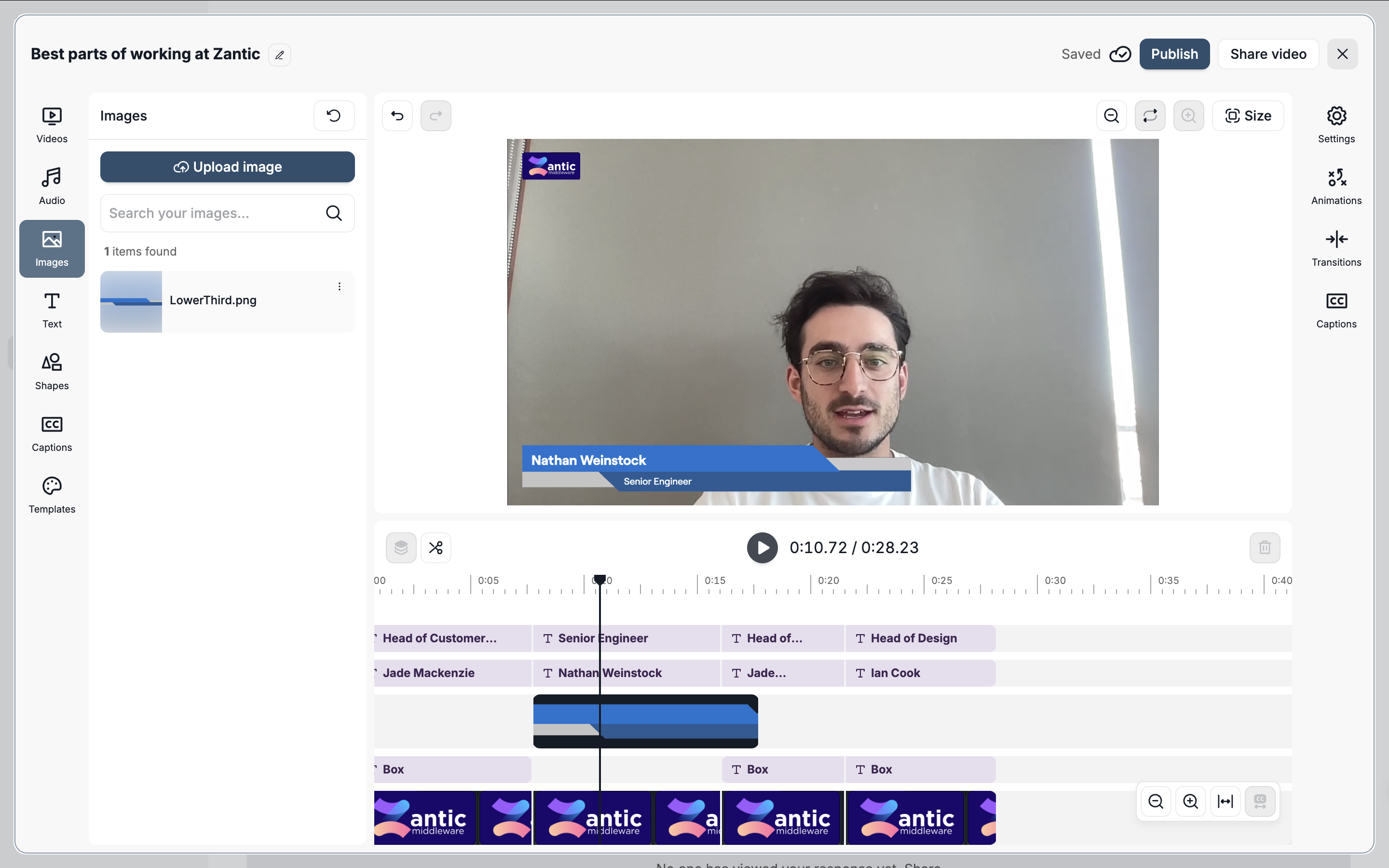The height and width of the screenshot is (868, 1389).
Task: Open the Size options
Action: (1248, 116)
